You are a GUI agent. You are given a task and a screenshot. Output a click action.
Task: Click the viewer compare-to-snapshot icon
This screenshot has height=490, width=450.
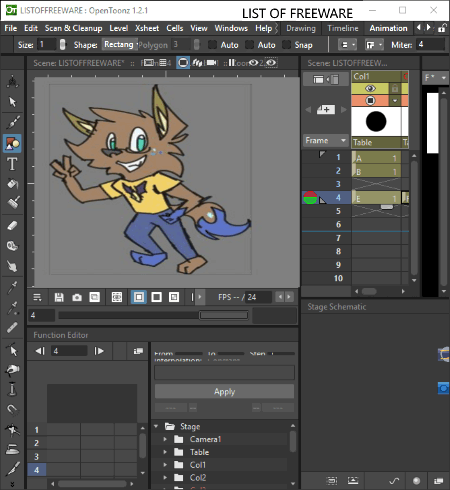click(x=95, y=297)
